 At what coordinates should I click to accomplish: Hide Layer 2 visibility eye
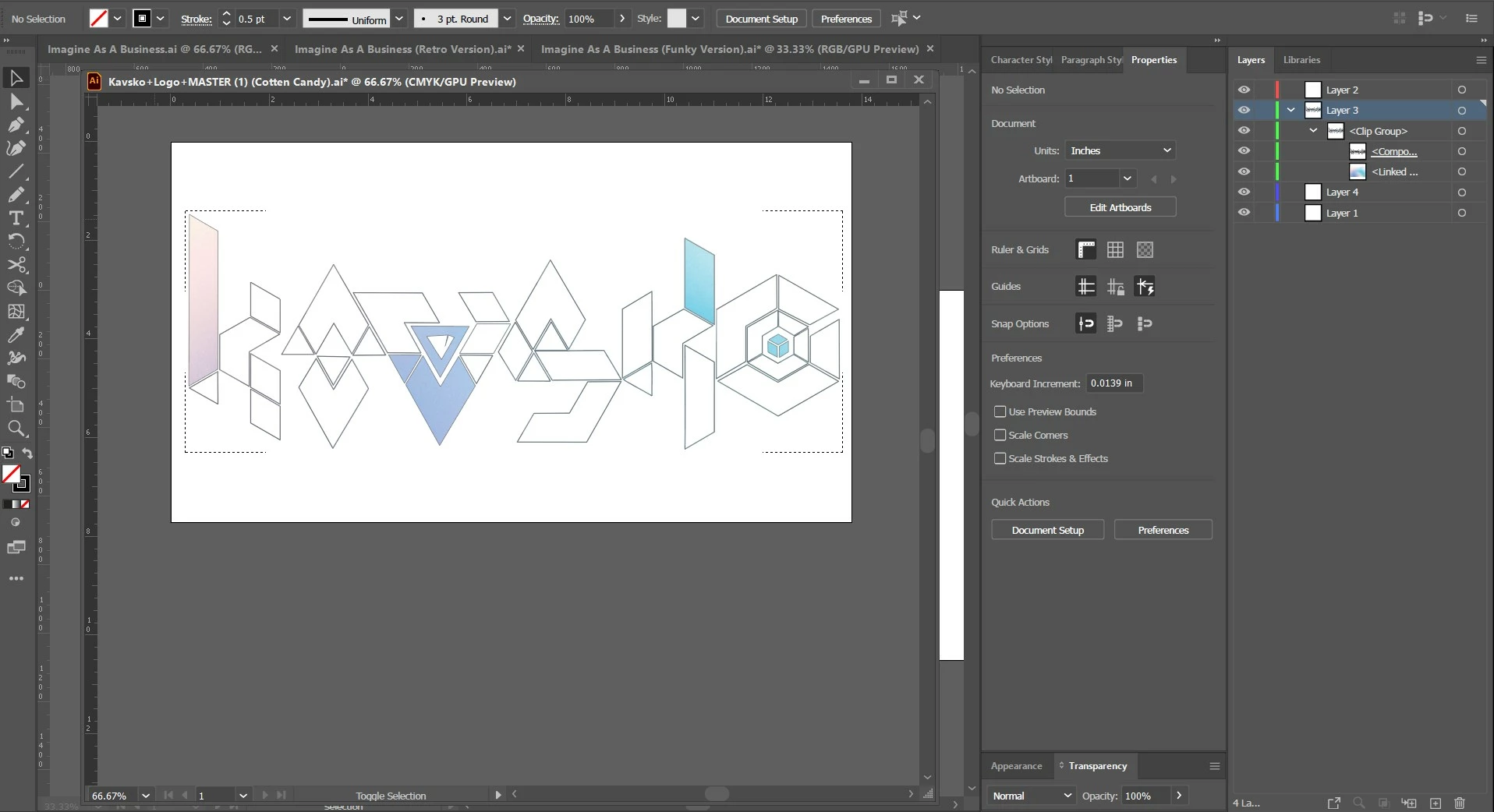pyautogui.click(x=1244, y=90)
